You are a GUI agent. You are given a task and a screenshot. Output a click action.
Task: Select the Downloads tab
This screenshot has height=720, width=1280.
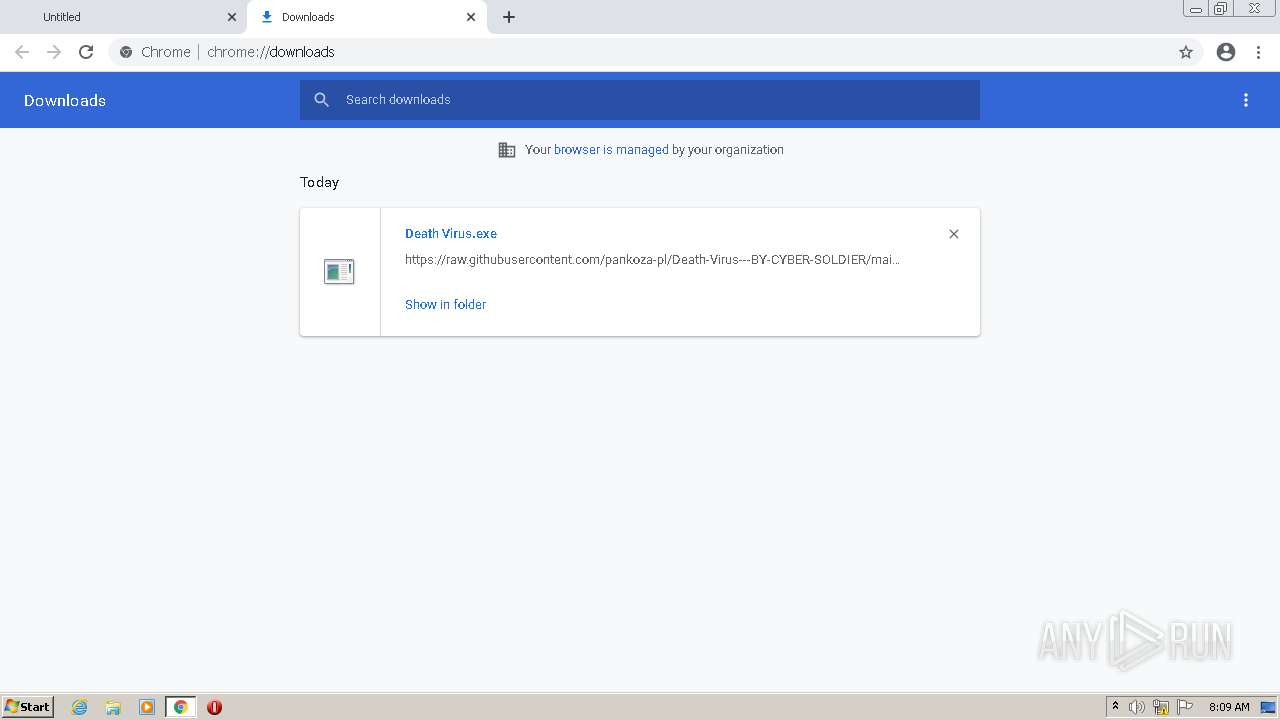(x=365, y=17)
